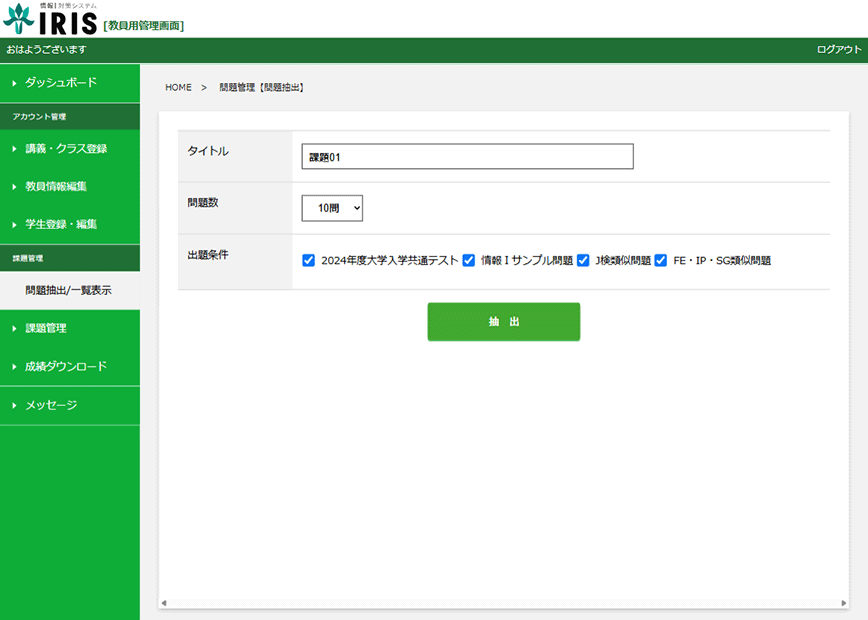Viewport: 868px width, 620px height.
Task: Open 課題管理 sidebar item
Action: coord(70,328)
